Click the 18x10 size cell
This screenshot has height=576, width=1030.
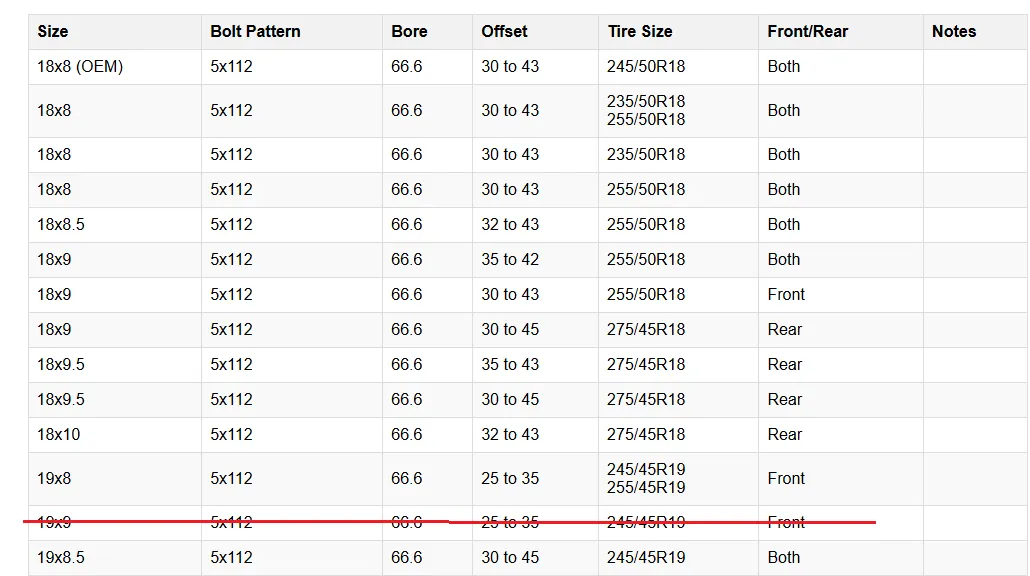(x=59, y=434)
